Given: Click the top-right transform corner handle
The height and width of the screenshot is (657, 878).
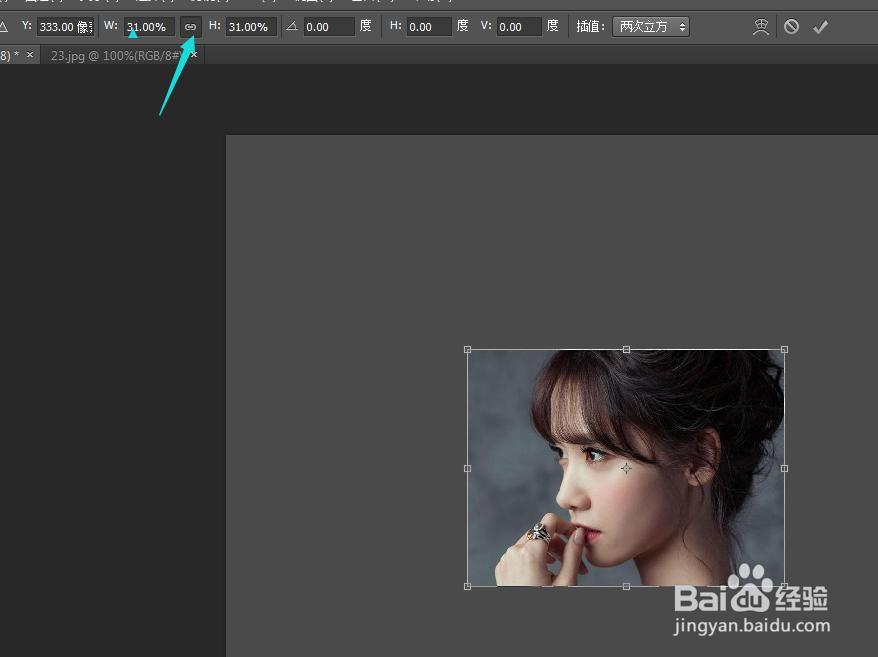Looking at the screenshot, I should tap(784, 350).
